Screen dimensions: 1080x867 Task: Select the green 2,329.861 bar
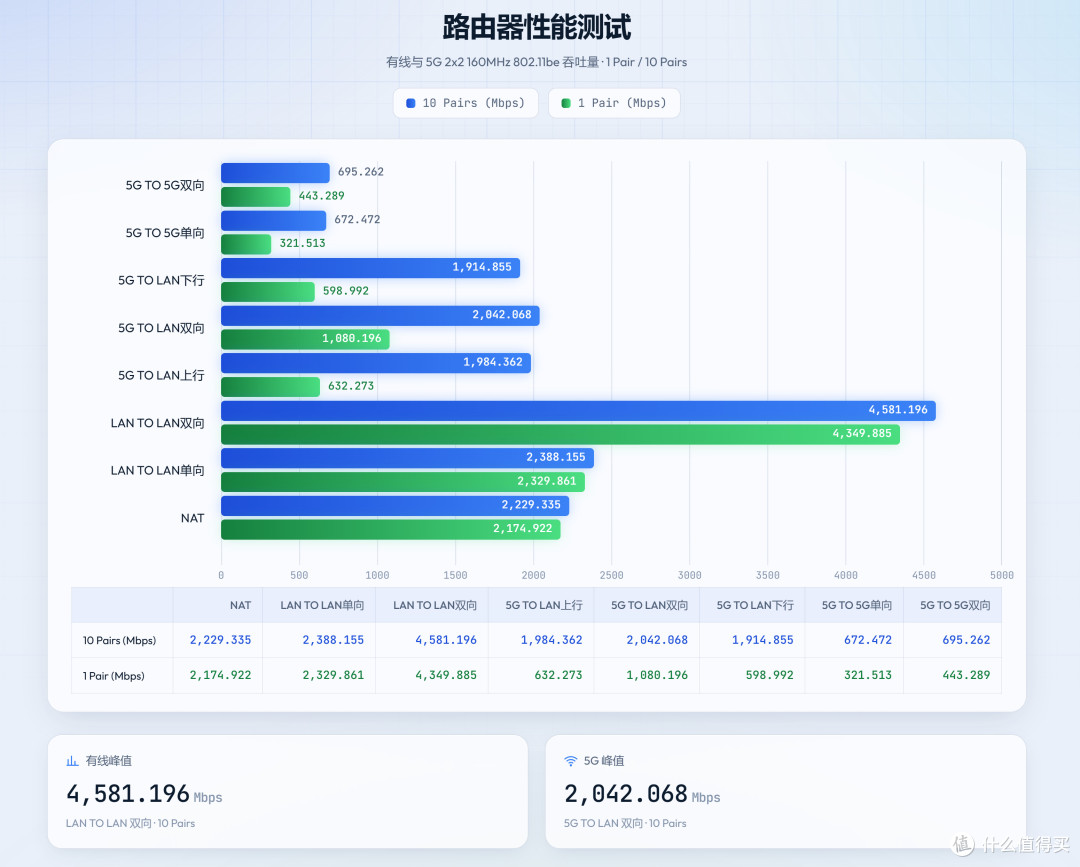click(403, 481)
